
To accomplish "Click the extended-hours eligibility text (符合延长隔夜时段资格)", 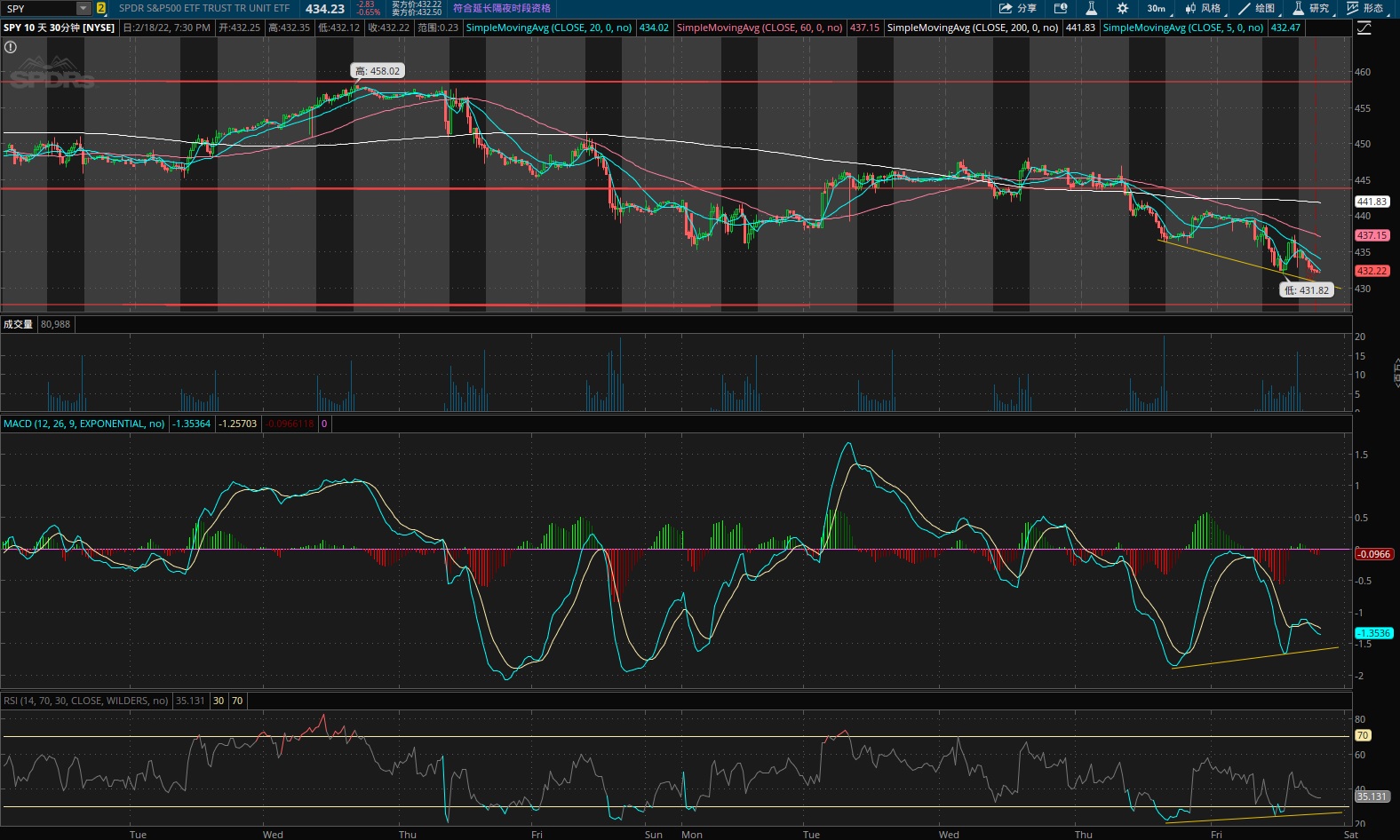I will [x=502, y=8].
